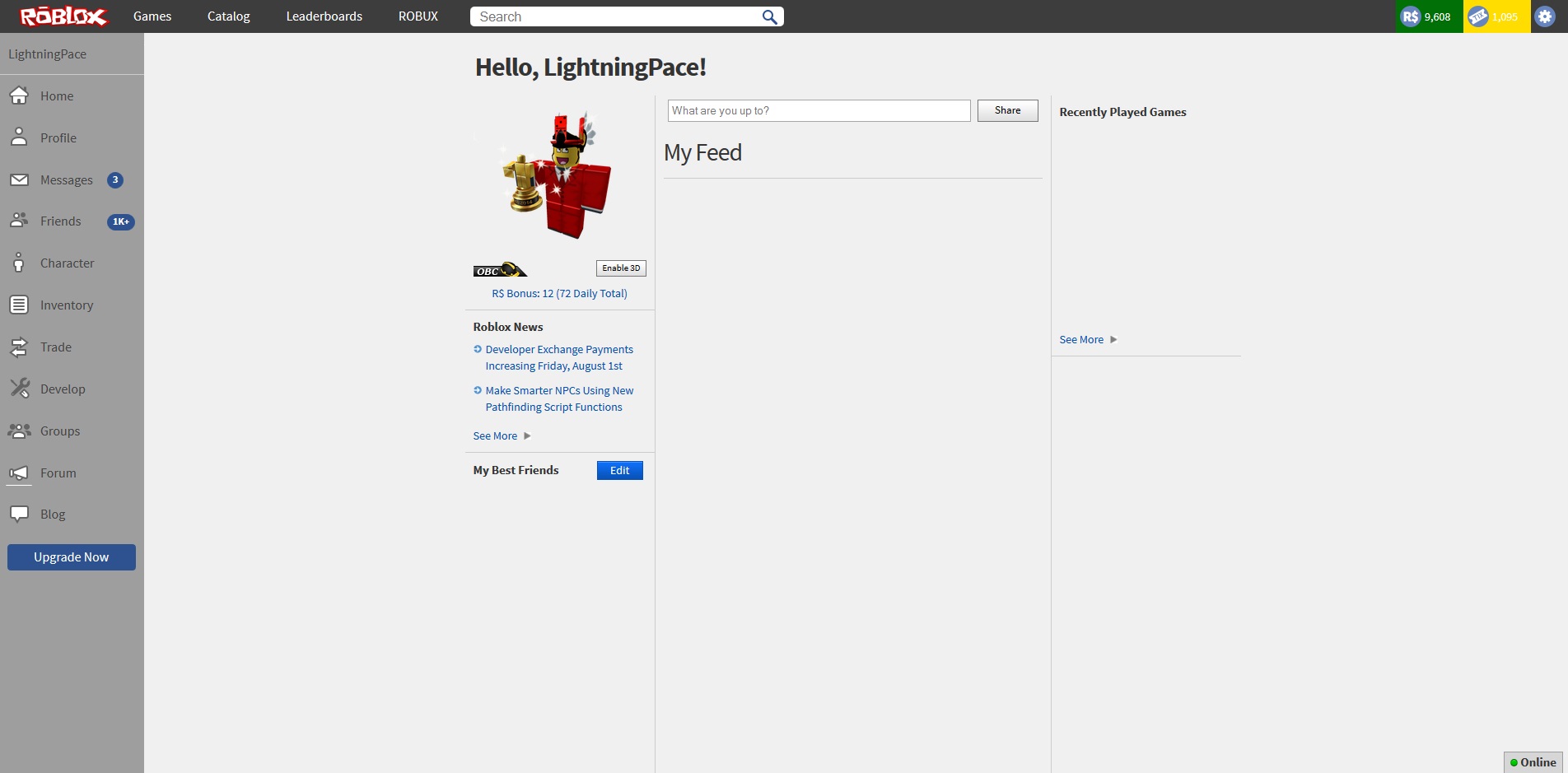Click the Groups people icon
1568x773 pixels.
(20, 431)
